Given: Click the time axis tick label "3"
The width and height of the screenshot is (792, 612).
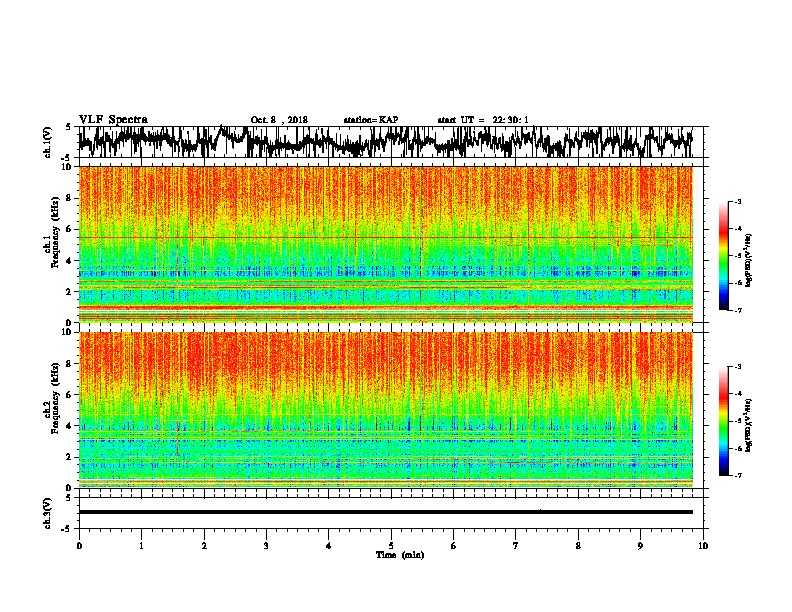Looking at the screenshot, I should pos(266,546).
